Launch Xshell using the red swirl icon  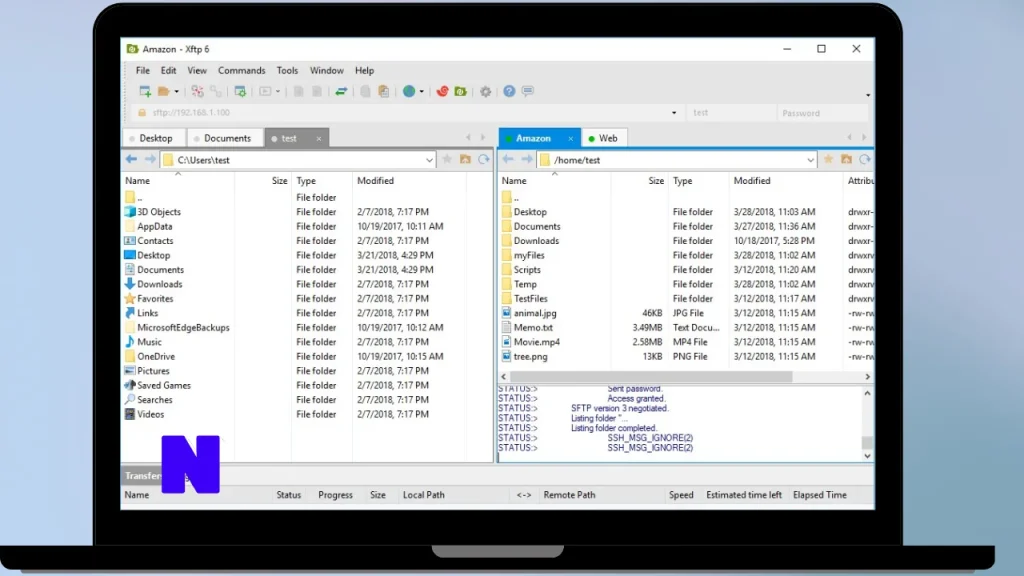pyautogui.click(x=442, y=91)
